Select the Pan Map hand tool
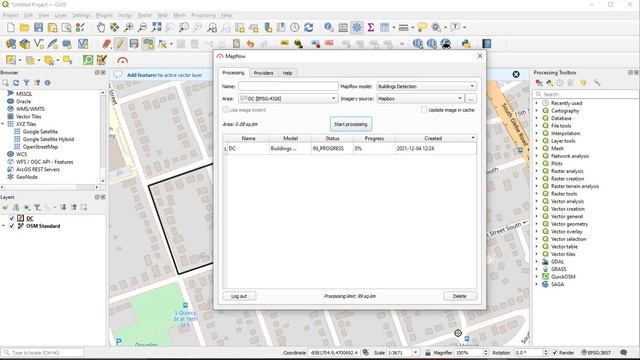Screen dimensions: 640x360 [x=101, y=27]
